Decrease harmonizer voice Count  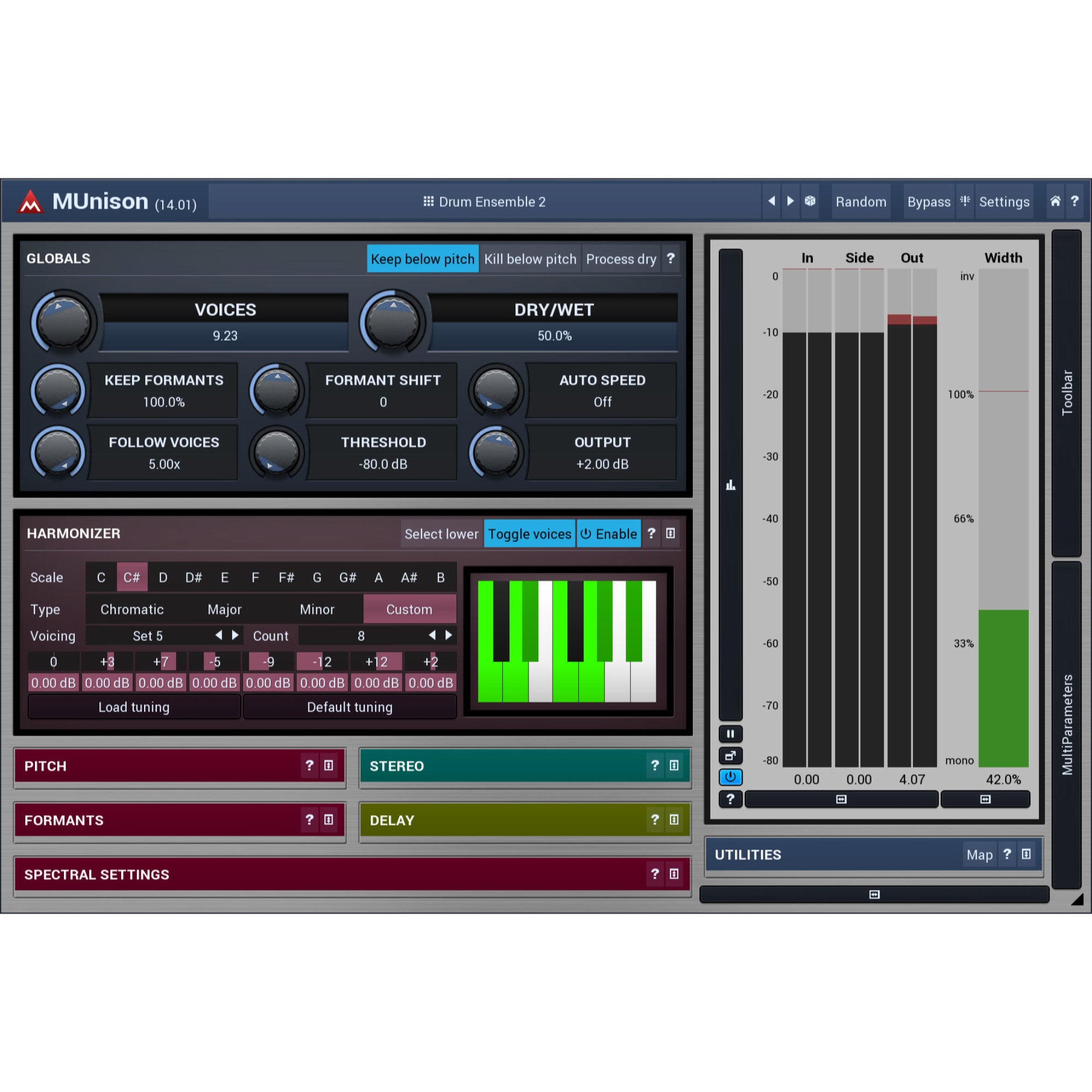click(x=432, y=636)
